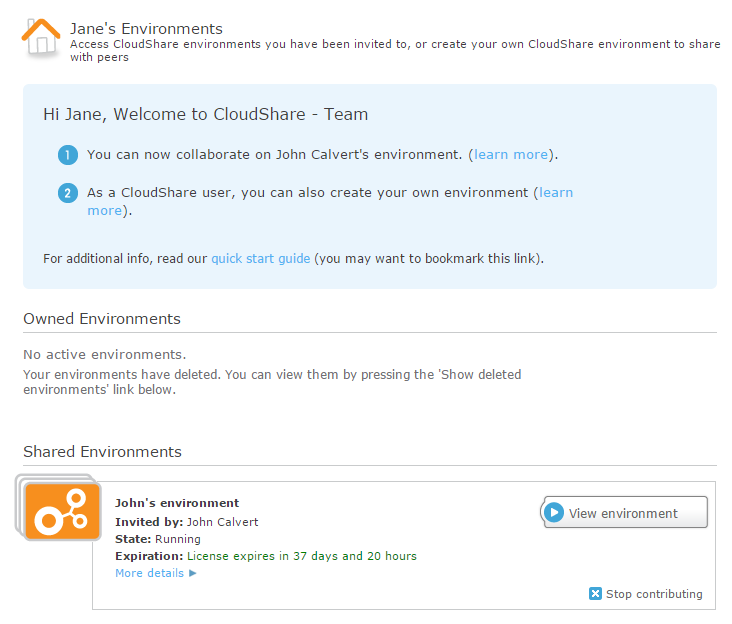This screenshot has height=624, width=732.
Task: Click the blue step 2 circle badge
Action: (x=67, y=193)
